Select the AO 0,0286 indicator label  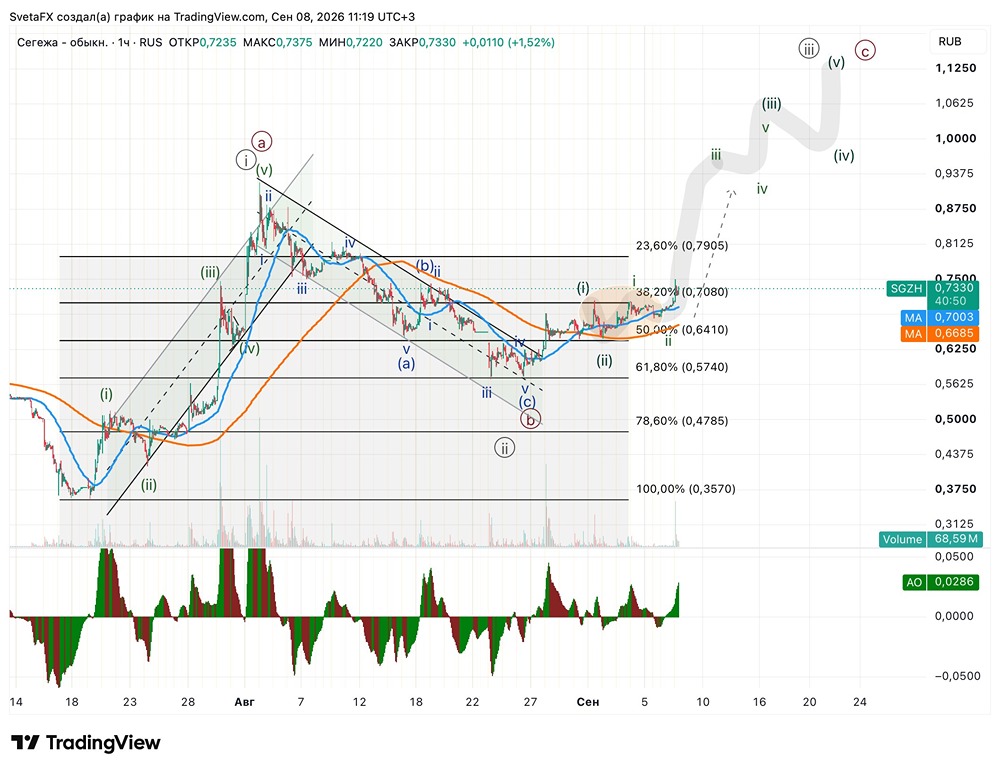[x=939, y=582]
